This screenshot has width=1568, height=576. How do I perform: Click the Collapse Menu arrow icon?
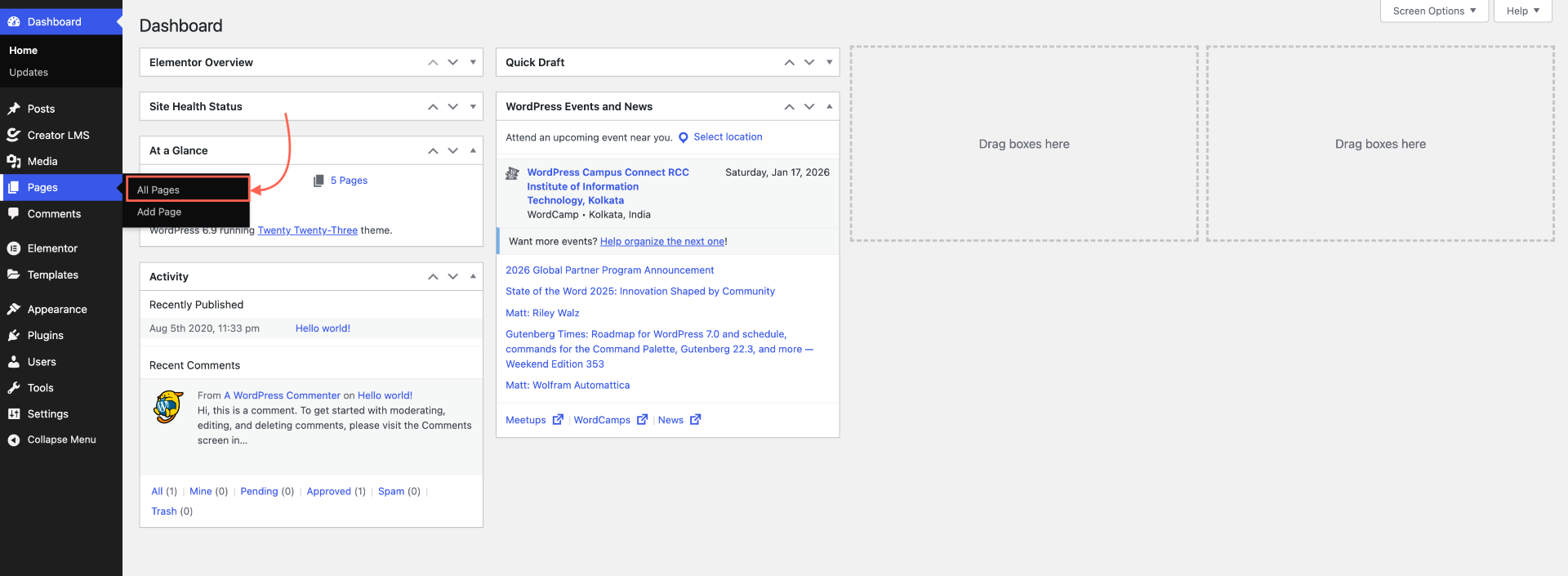[x=14, y=440]
